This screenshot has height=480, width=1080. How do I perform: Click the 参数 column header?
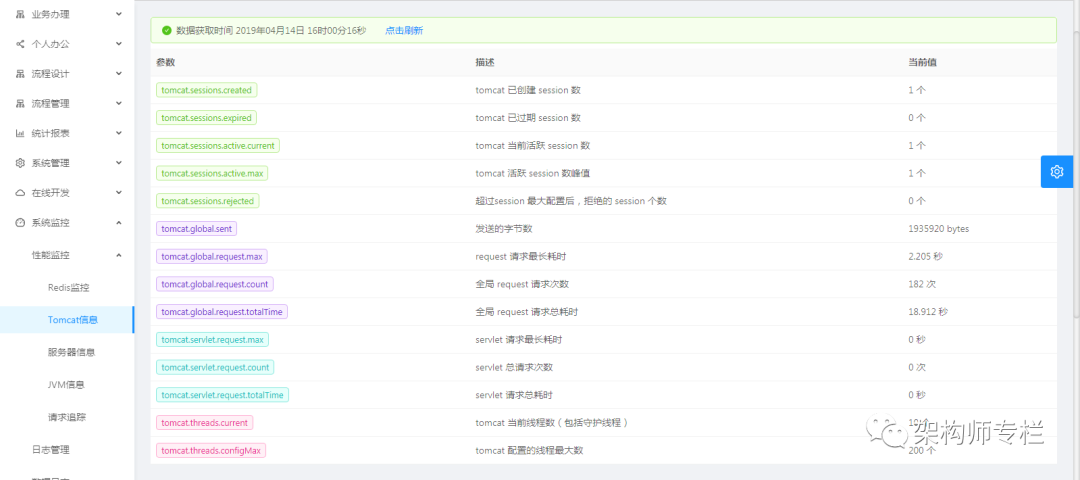[166, 63]
